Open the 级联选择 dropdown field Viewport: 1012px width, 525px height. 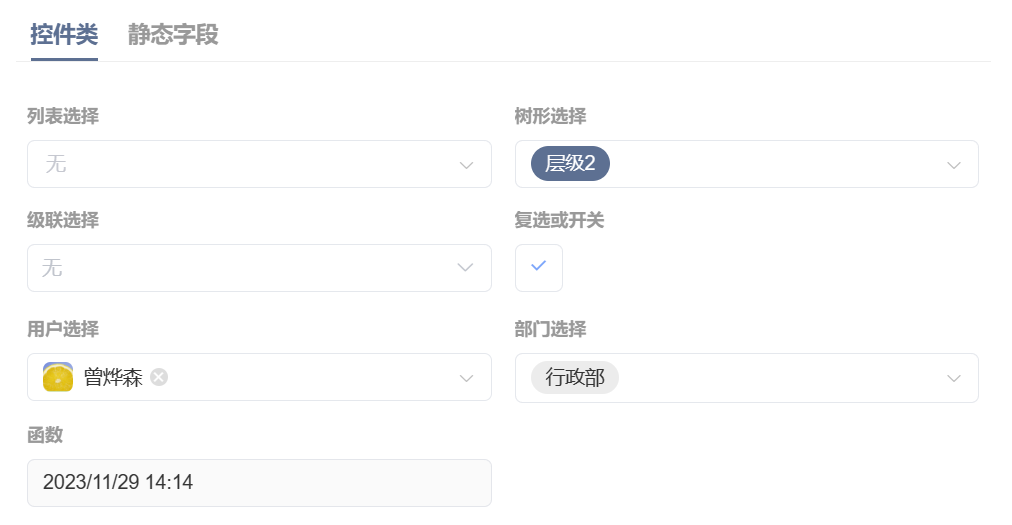pyautogui.click(x=240, y=268)
